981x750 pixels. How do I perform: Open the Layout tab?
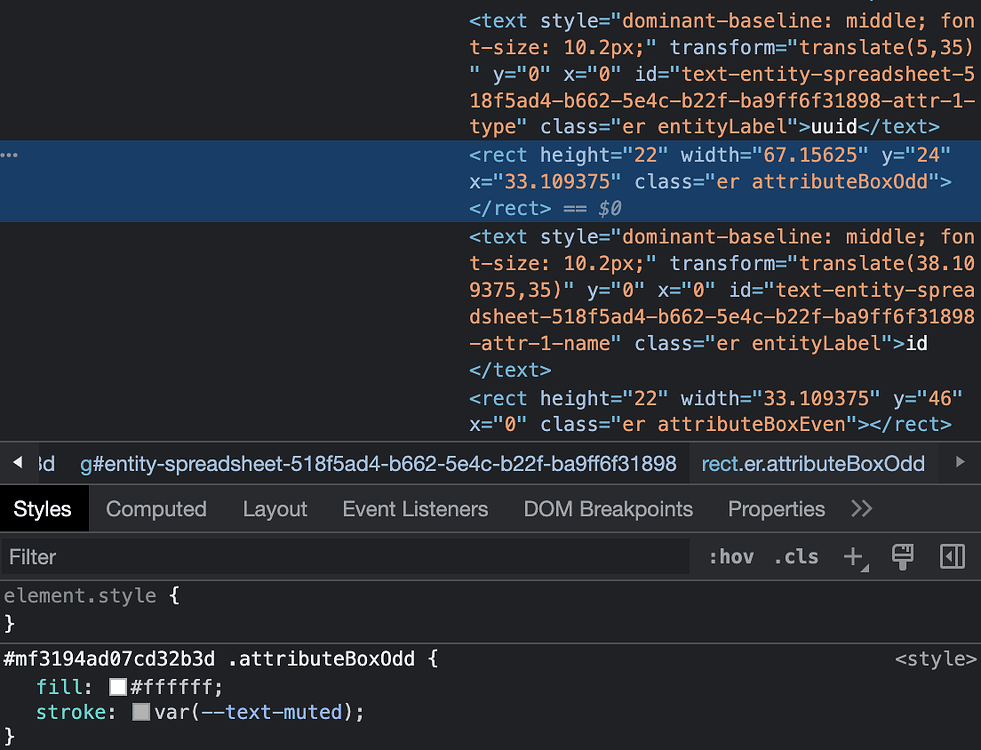[x=275, y=509]
